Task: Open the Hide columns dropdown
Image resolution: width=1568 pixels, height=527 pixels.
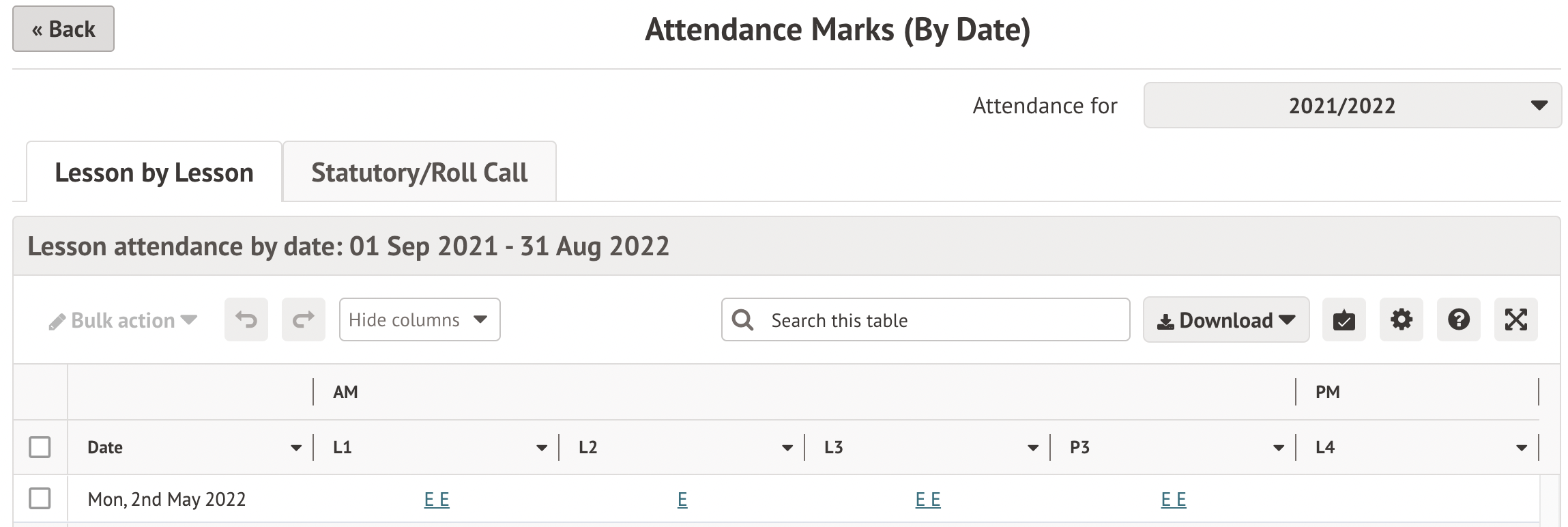Action: (x=419, y=319)
